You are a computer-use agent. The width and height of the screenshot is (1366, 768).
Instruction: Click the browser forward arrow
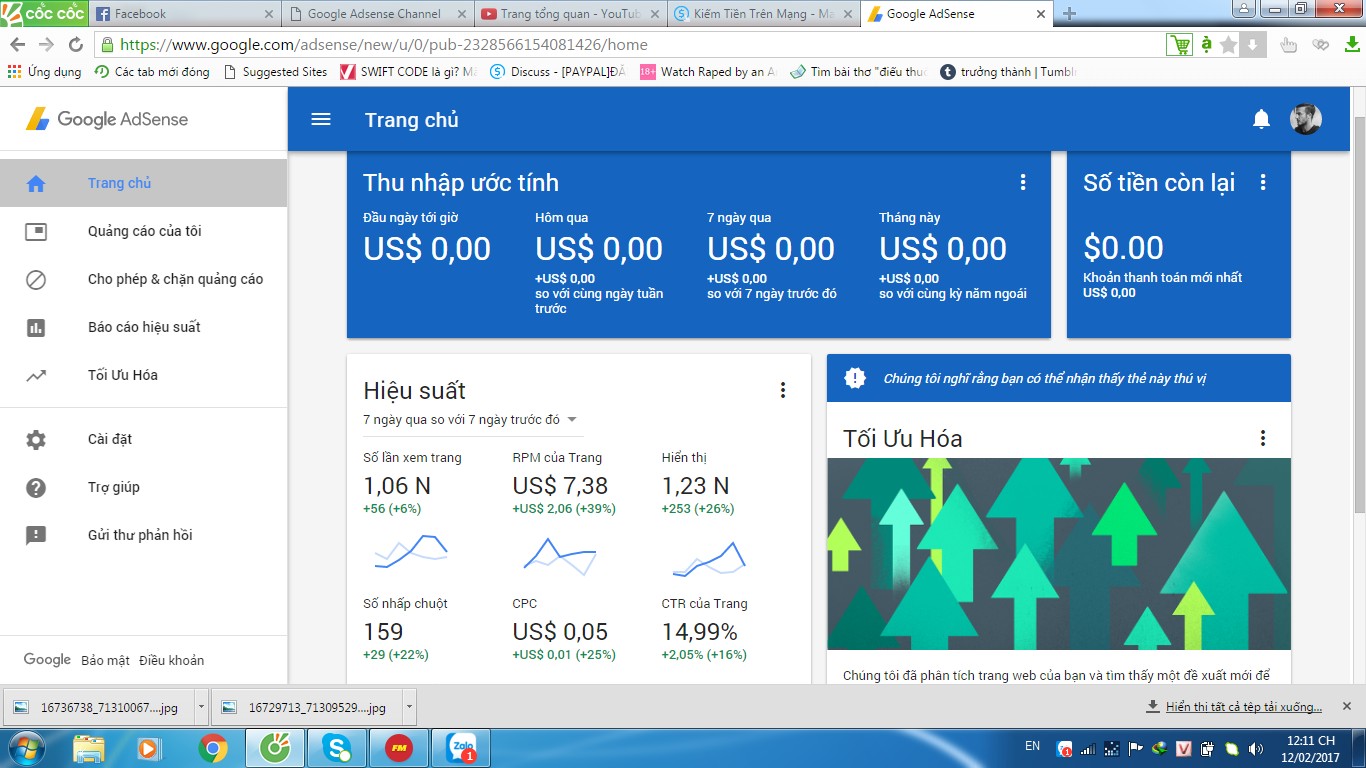point(46,44)
